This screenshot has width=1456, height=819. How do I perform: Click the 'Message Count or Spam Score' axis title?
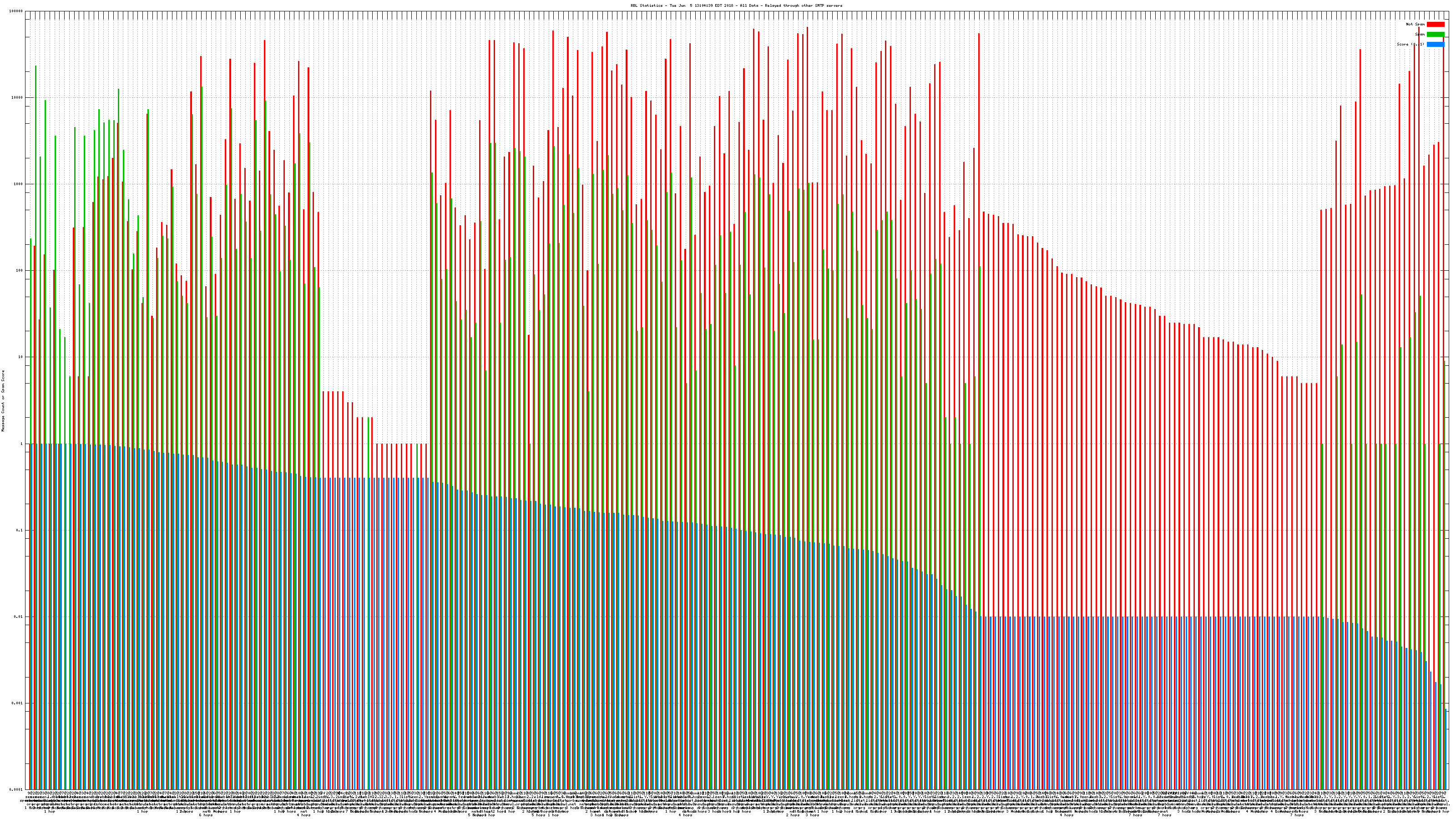point(3,401)
